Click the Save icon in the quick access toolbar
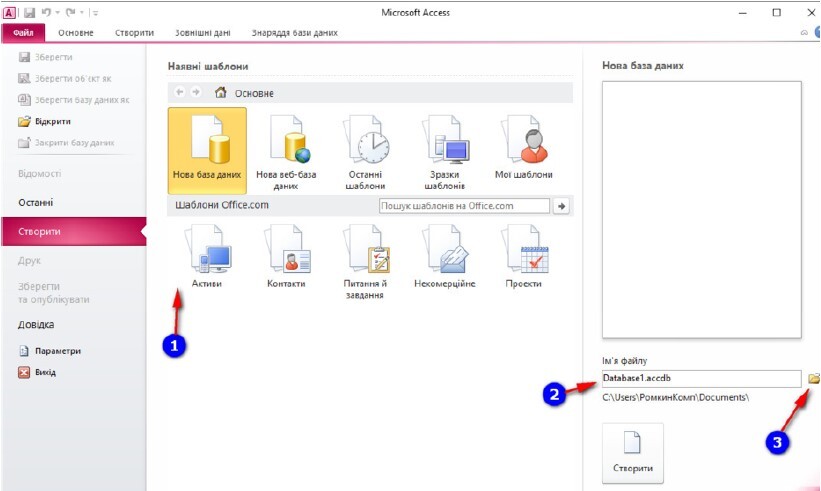 click(29, 13)
